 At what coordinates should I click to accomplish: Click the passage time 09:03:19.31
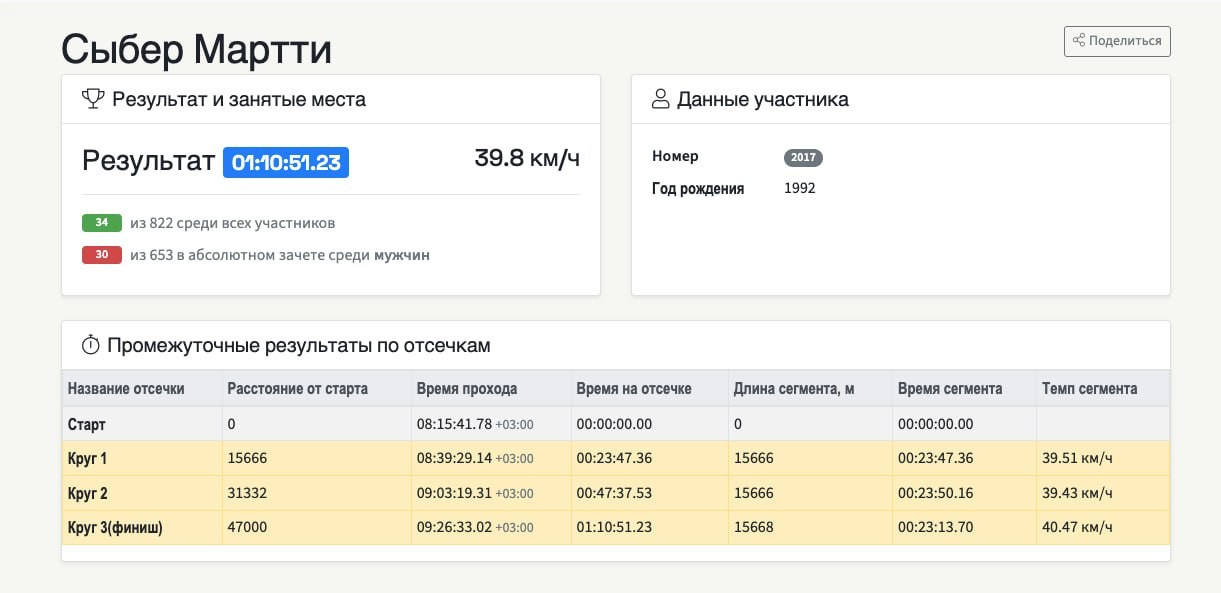[454, 493]
